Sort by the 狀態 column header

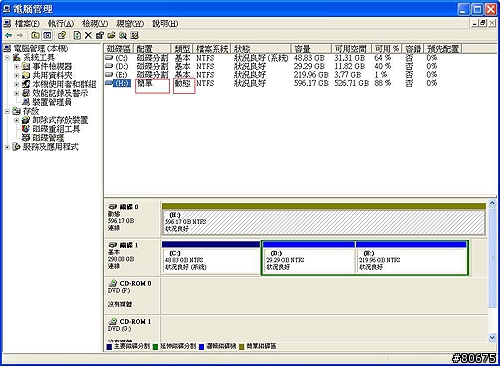[x=261, y=49]
